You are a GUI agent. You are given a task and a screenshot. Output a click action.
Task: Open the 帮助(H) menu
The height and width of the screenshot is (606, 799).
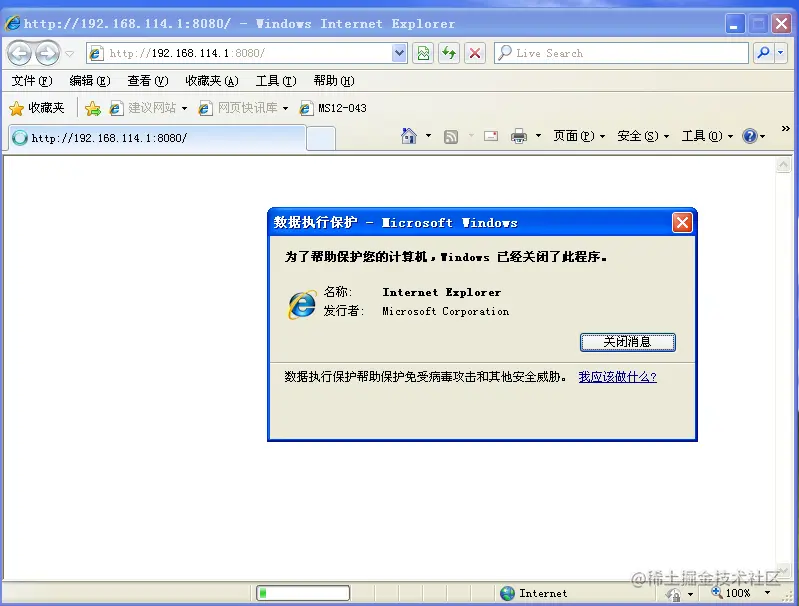point(334,81)
